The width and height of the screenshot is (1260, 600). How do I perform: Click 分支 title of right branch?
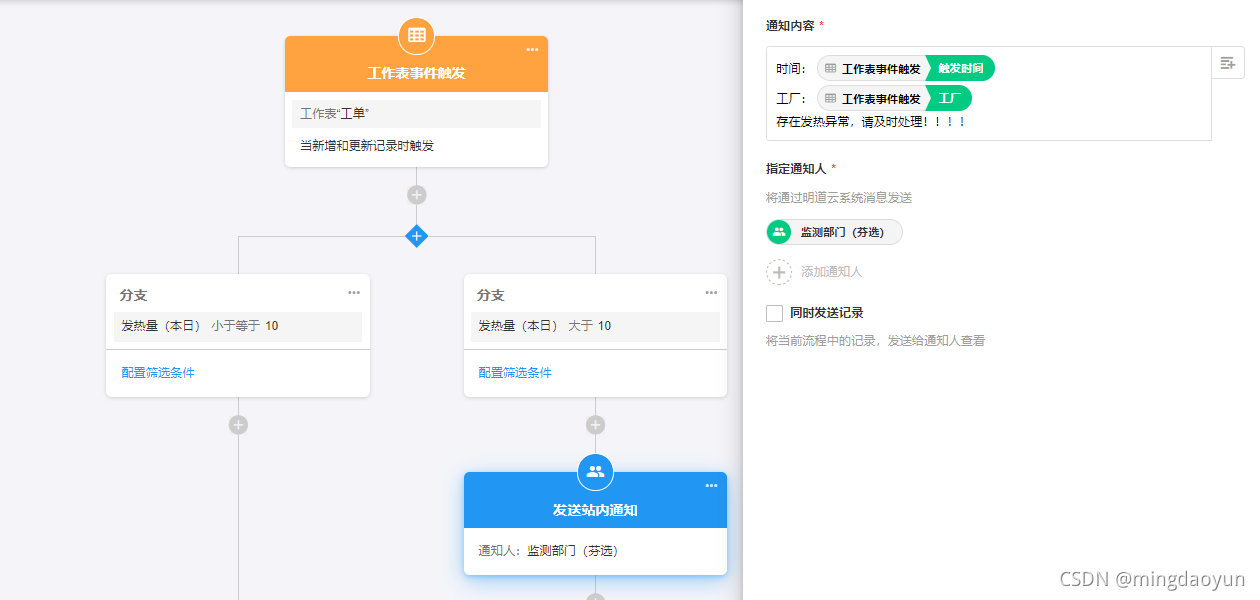[x=491, y=295]
